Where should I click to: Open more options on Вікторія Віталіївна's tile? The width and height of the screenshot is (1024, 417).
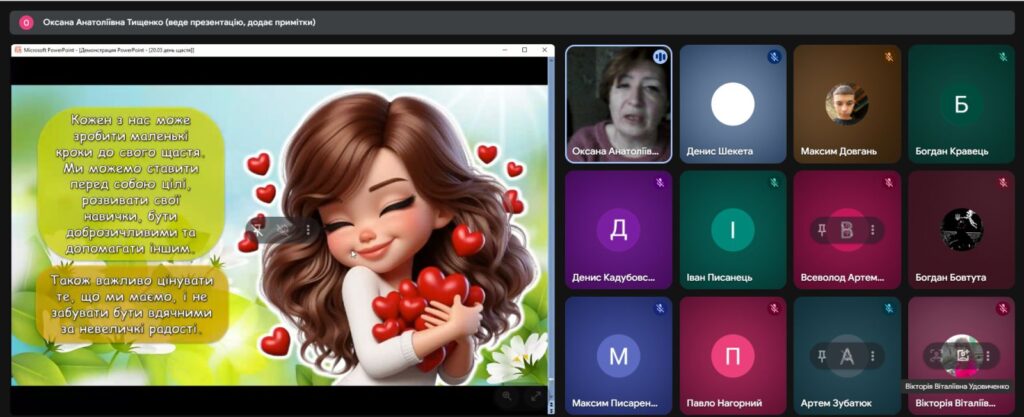point(987,355)
